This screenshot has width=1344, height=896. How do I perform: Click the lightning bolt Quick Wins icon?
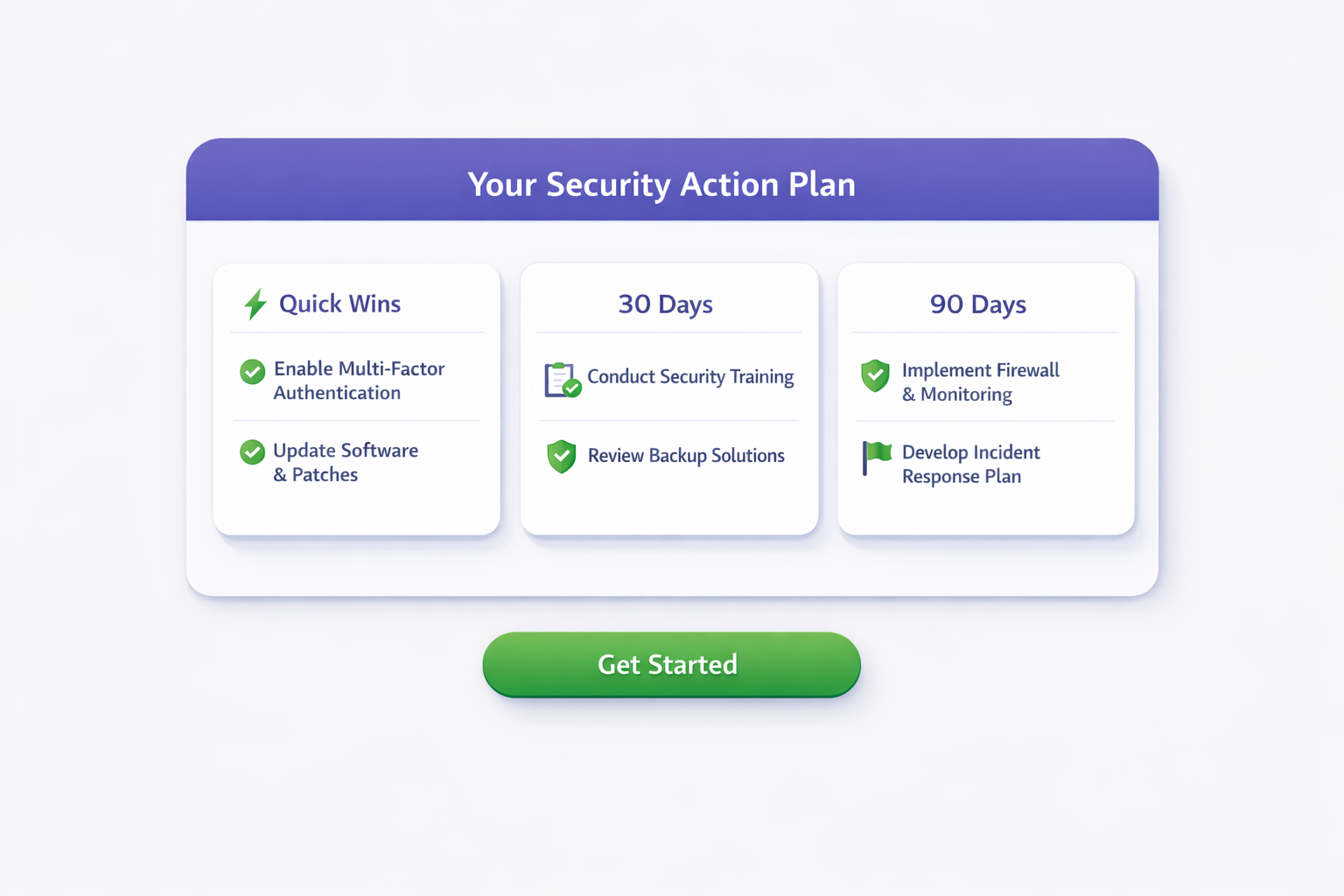255,304
